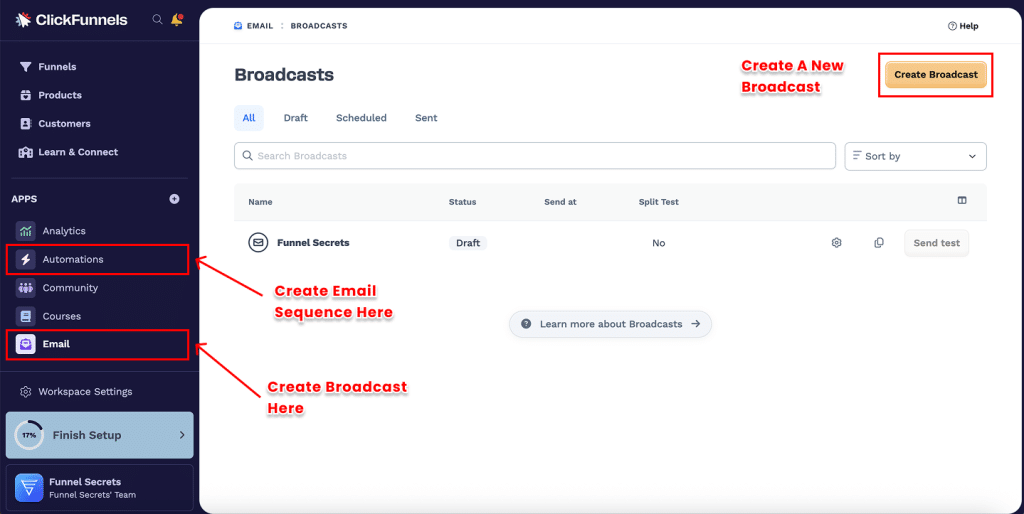Click the Learn & Connect icon
Viewport: 1024px width, 514px height.
(25, 152)
